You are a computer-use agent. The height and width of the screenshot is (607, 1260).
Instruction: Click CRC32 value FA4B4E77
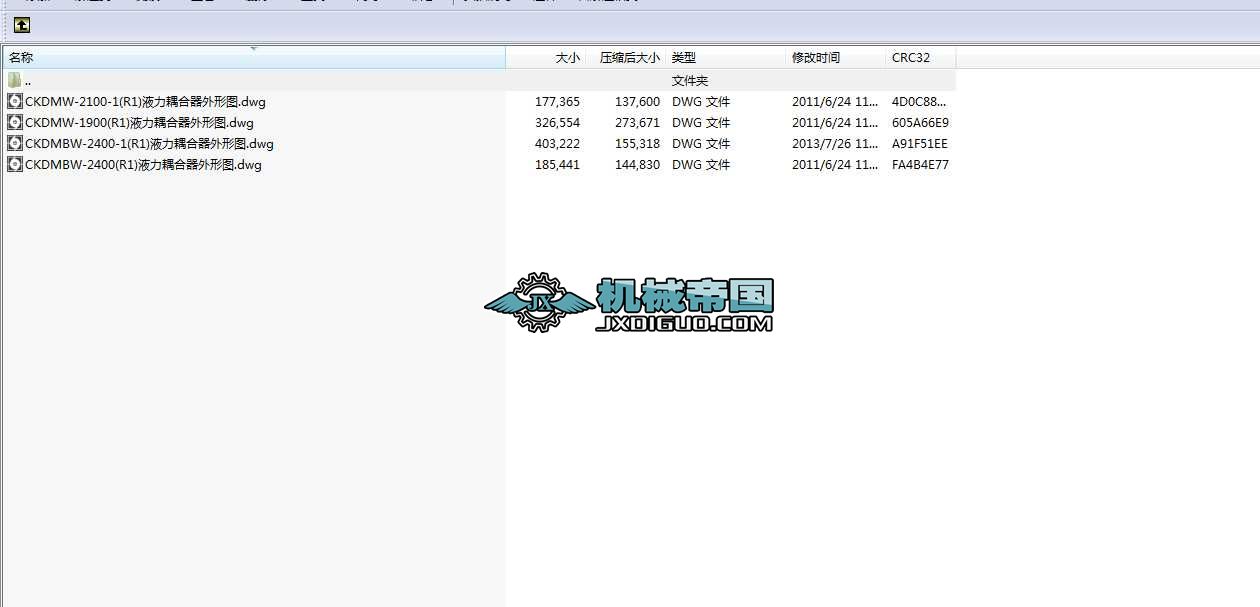[920, 164]
